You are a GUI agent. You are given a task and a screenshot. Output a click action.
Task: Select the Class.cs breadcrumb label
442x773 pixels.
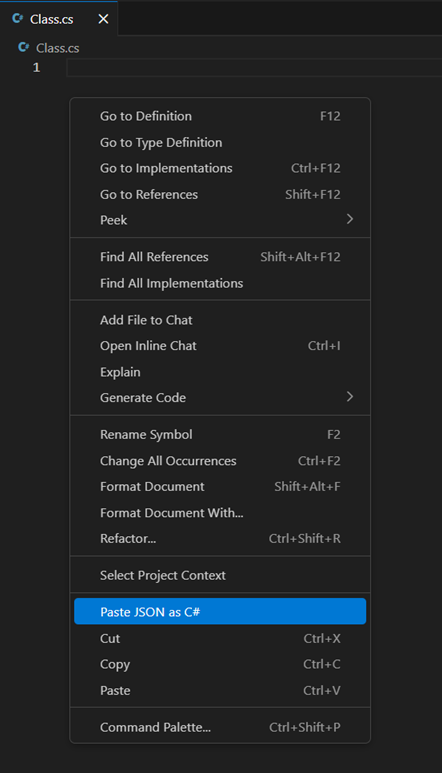(x=58, y=48)
